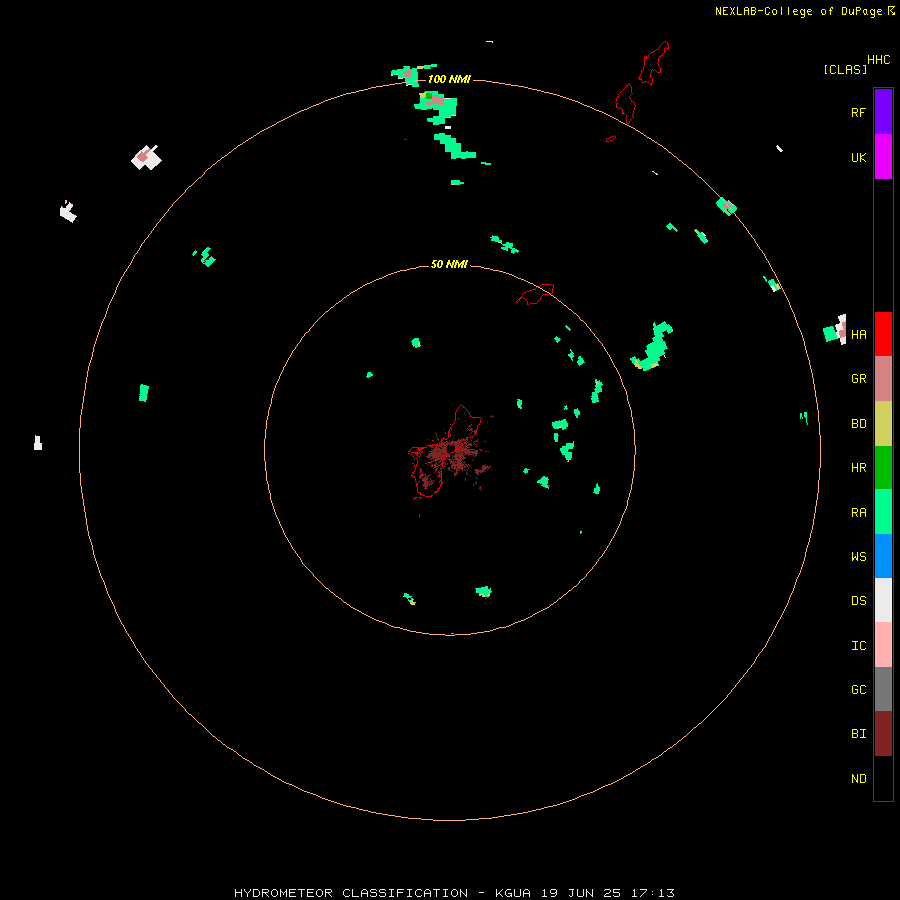Click the 50 NMI range ring label

449,264
